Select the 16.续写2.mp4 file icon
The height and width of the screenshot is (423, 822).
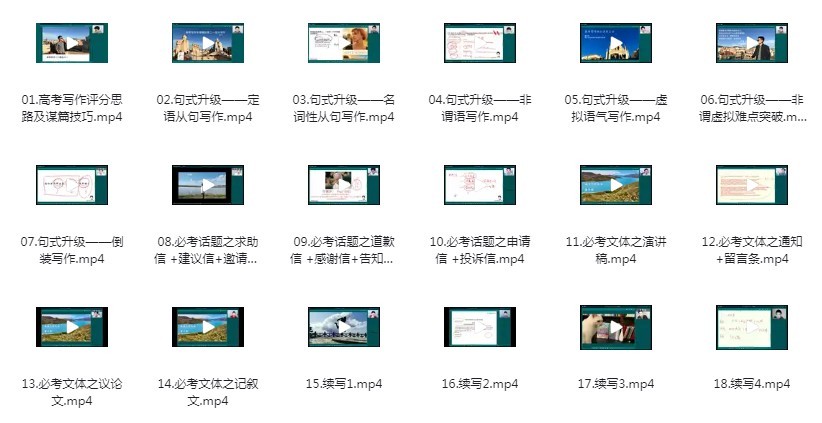(x=480, y=327)
